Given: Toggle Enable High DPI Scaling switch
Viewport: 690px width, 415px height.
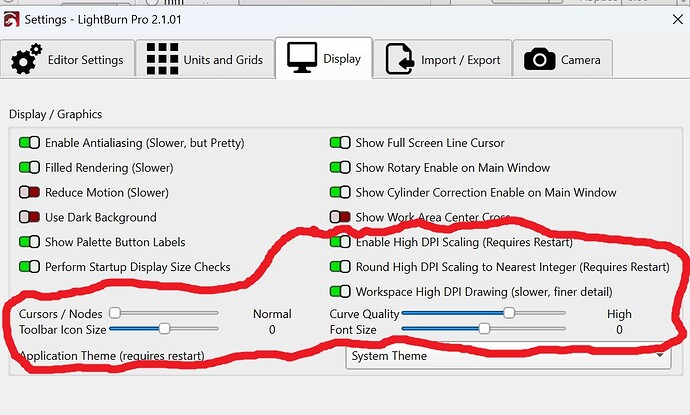Looking at the screenshot, I should point(340,242).
